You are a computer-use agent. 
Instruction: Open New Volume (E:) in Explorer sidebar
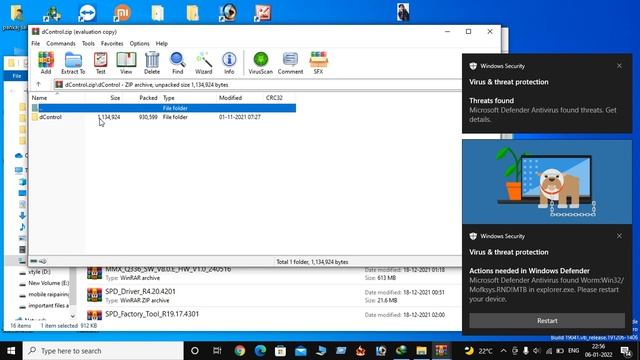tap(49, 283)
